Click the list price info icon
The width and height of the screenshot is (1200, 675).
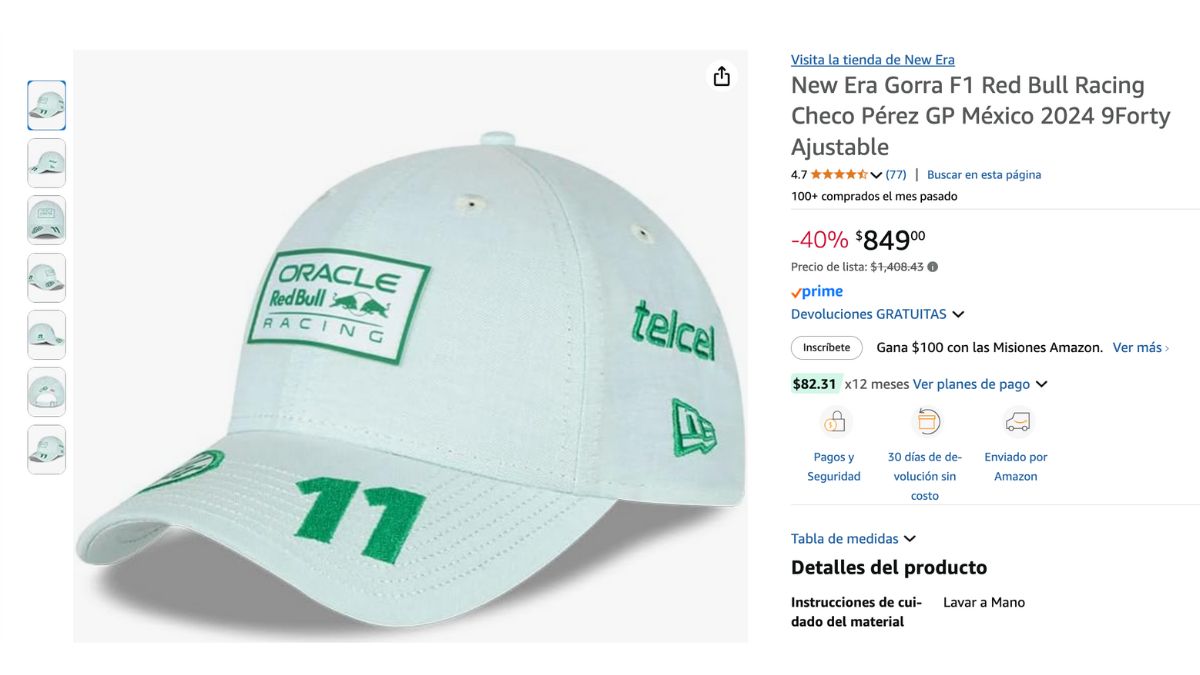933,267
